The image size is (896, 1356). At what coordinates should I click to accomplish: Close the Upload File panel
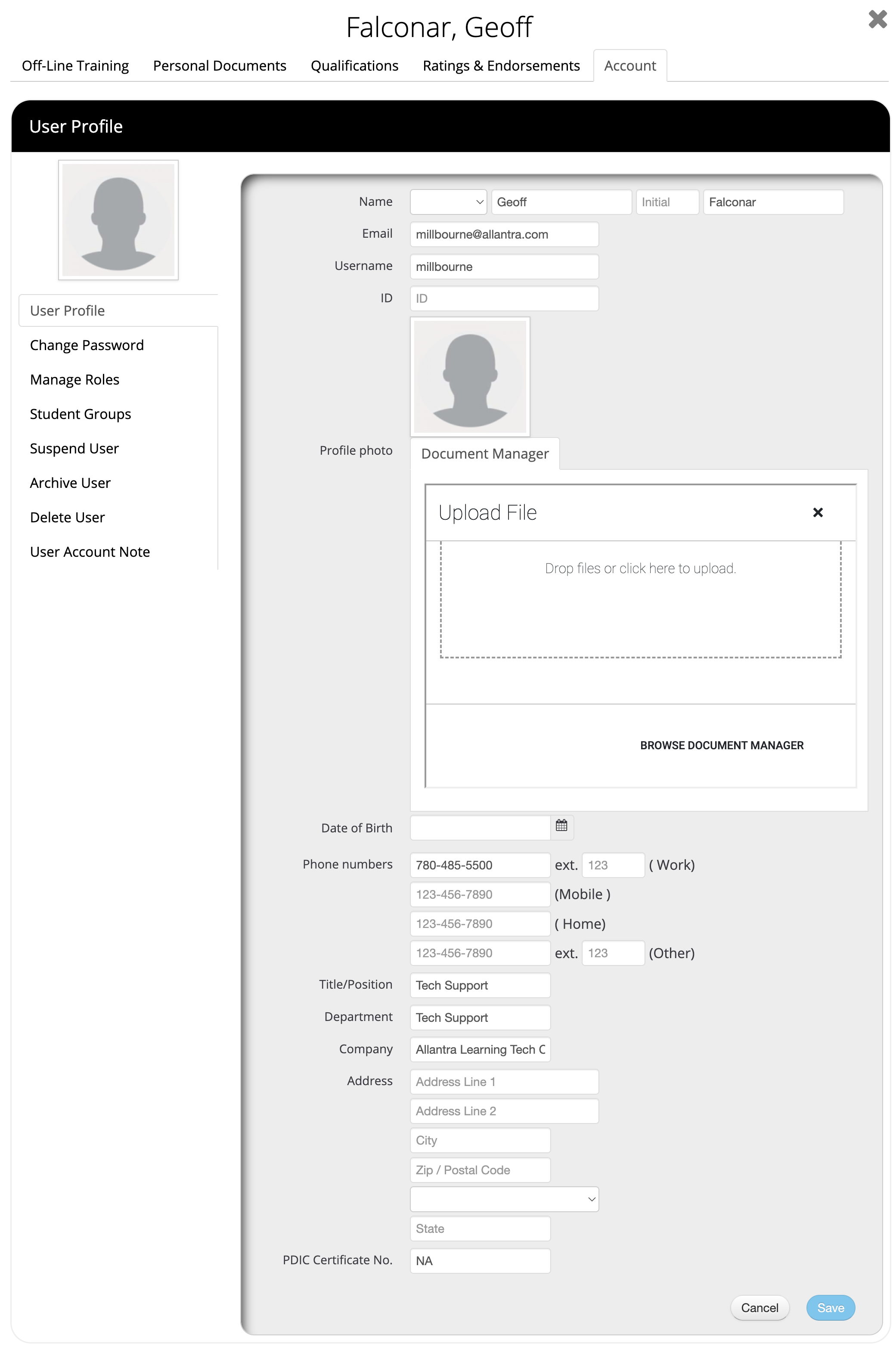click(817, 512)
